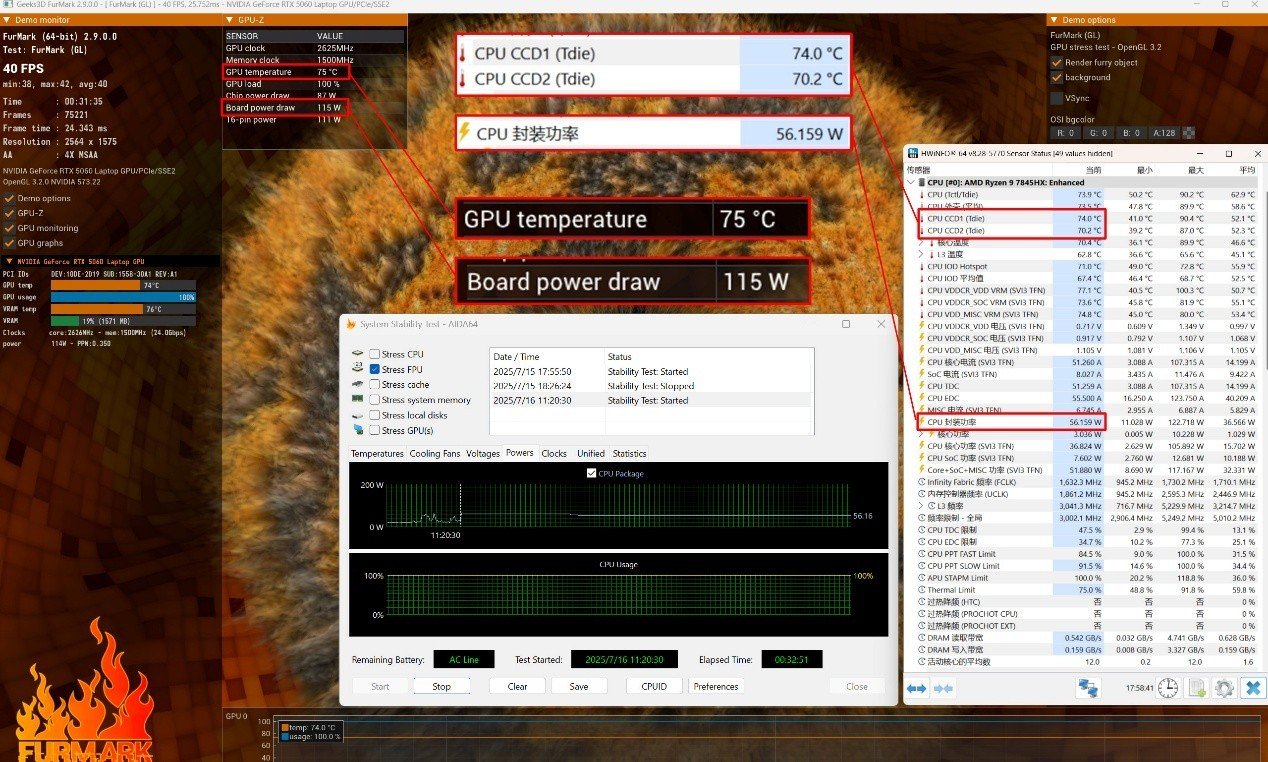Click the Preferences button
The image size is (1268, 762).
click(716, 686)
